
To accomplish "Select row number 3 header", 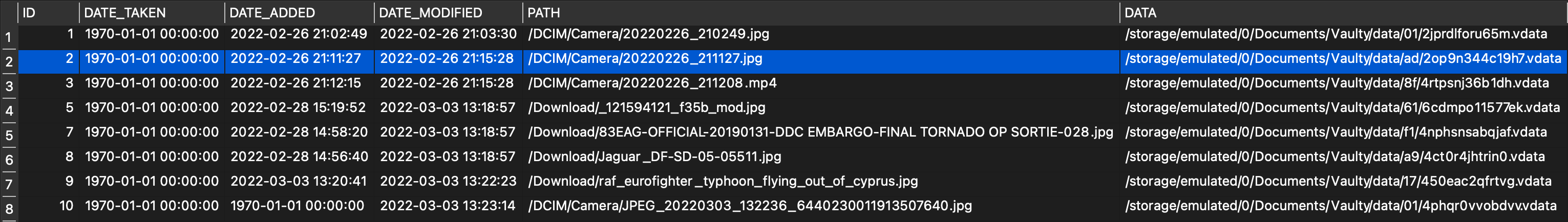I will tap(9, 86).
